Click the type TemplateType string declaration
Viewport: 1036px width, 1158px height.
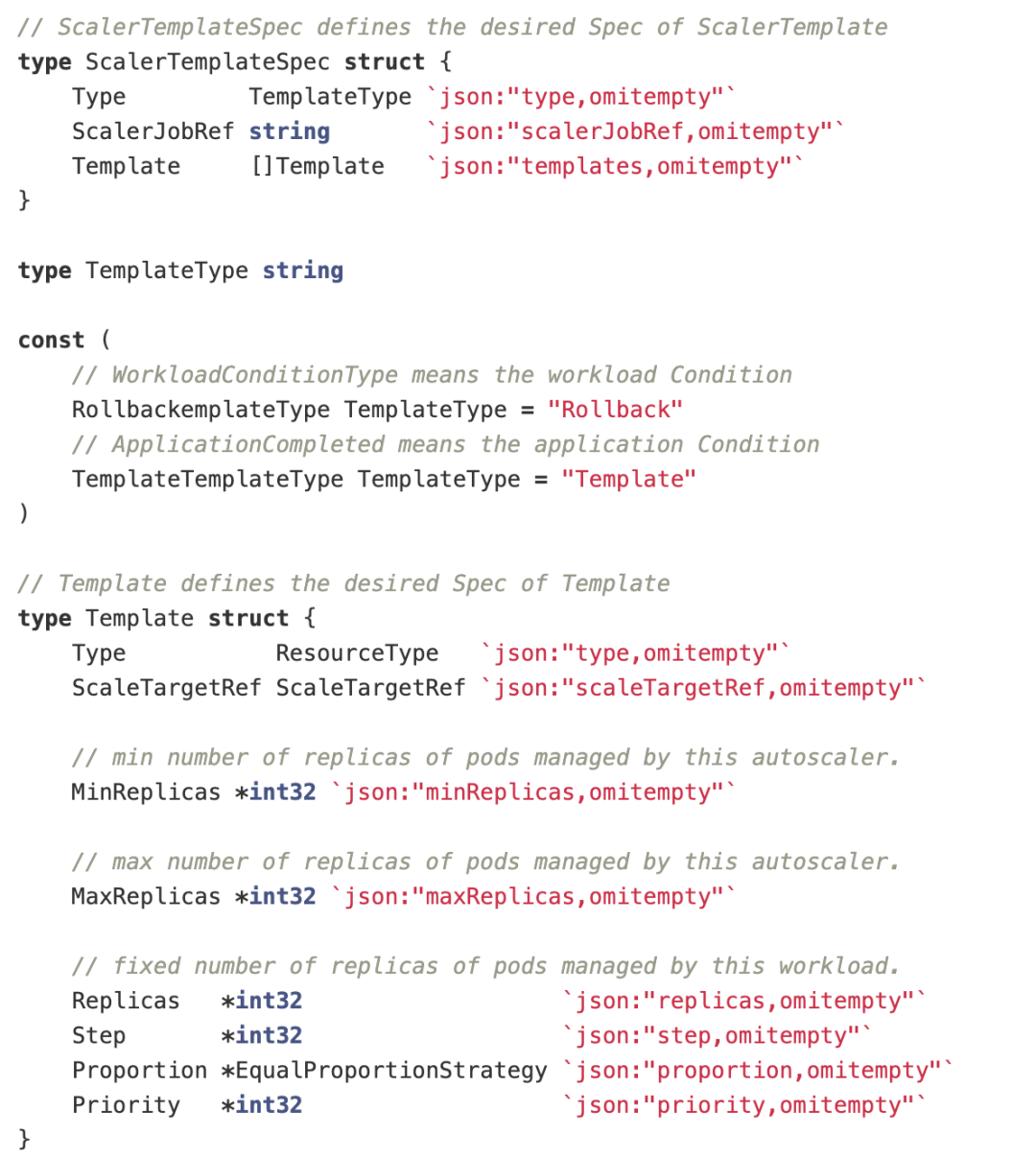(x=180, y=271)
